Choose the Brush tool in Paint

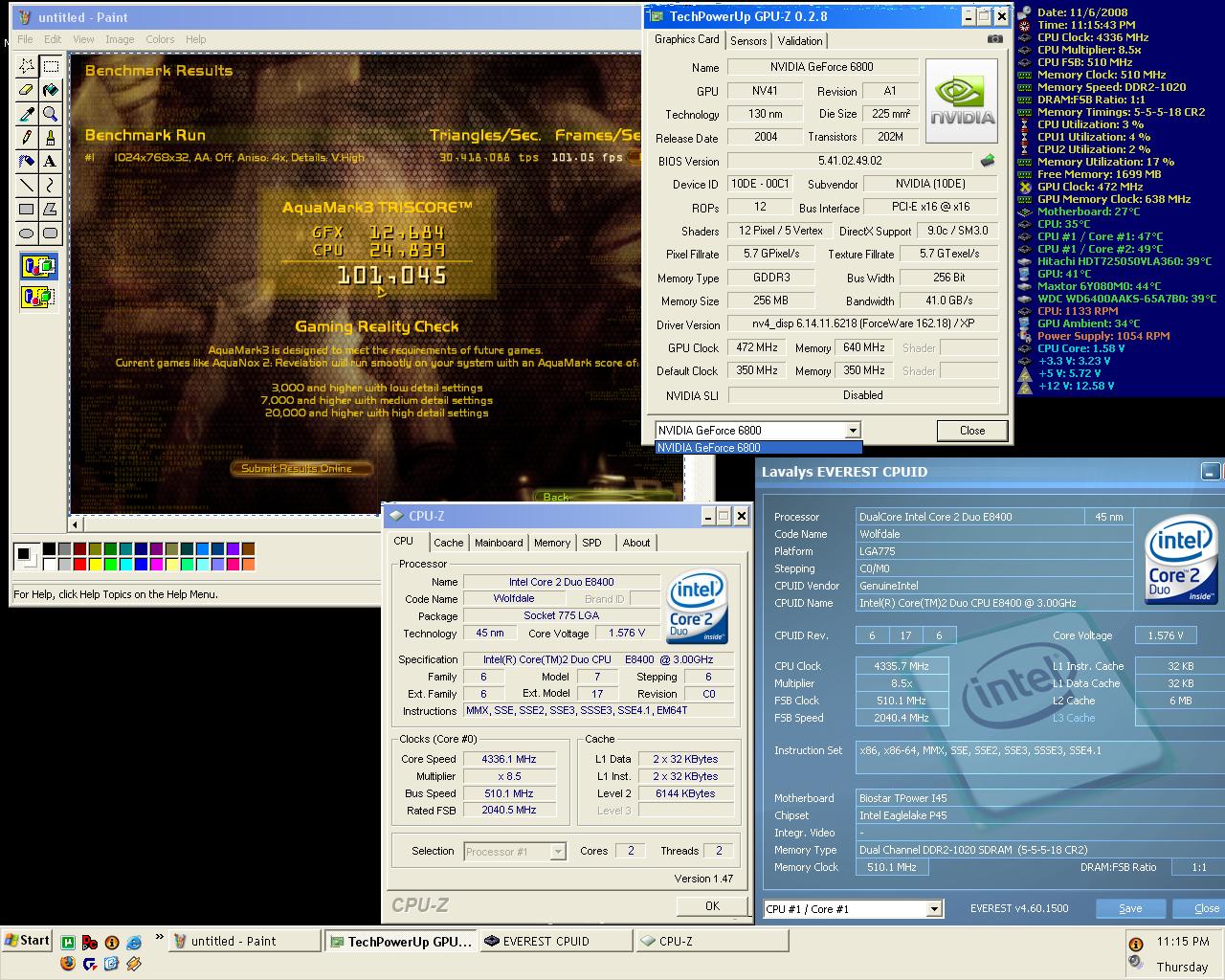(51, 138)
